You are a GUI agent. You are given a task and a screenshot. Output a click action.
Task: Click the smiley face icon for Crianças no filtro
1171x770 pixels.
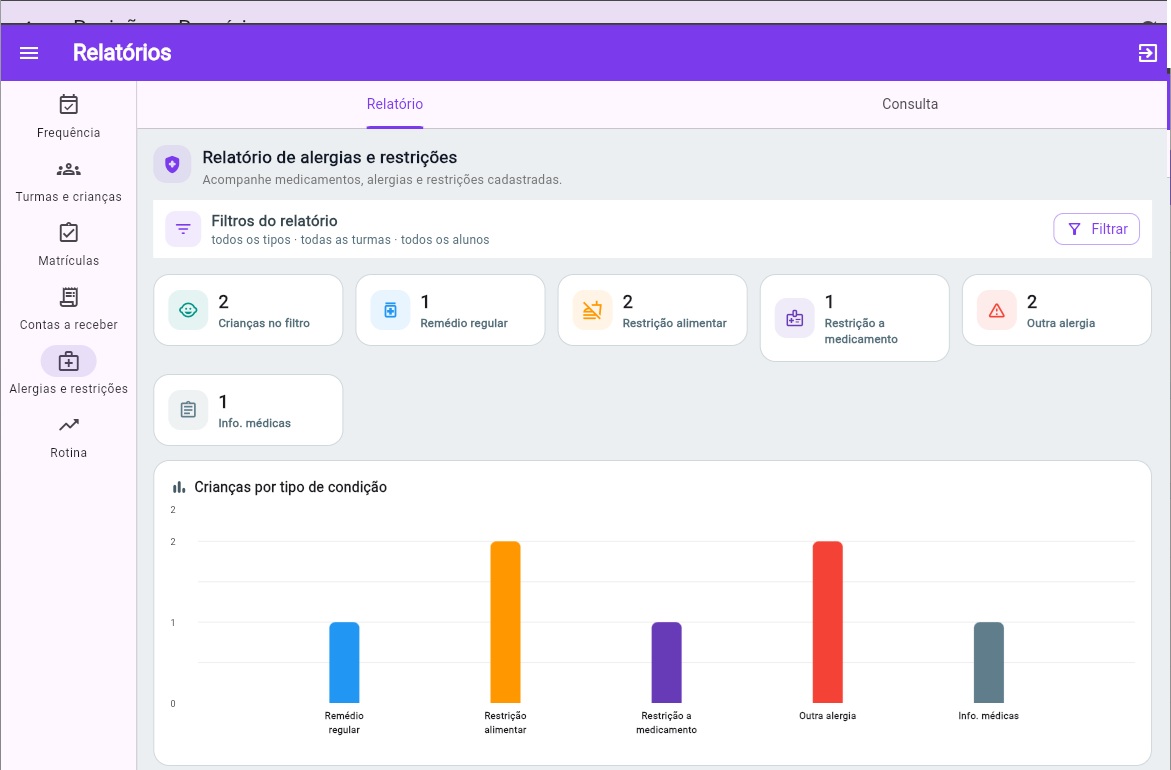tap(188, 310)
